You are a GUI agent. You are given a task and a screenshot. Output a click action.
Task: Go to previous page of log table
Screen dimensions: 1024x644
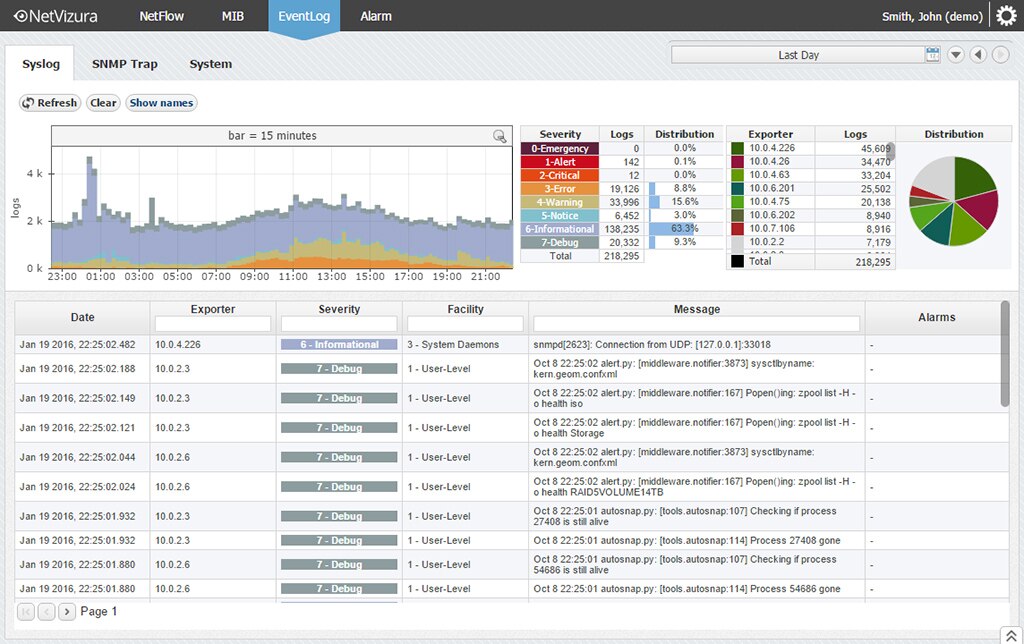[x=46, y=611]
